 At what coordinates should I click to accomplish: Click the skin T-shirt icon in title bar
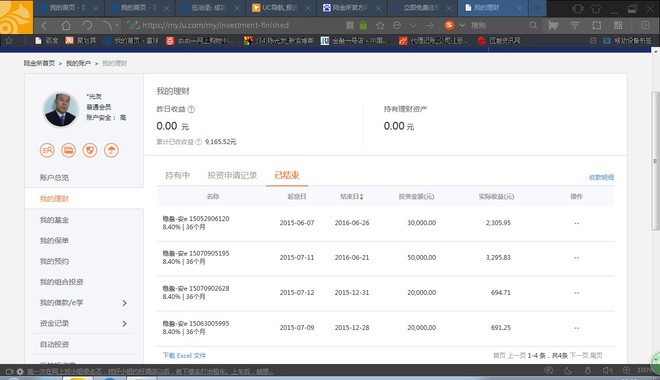pos(596,8)
